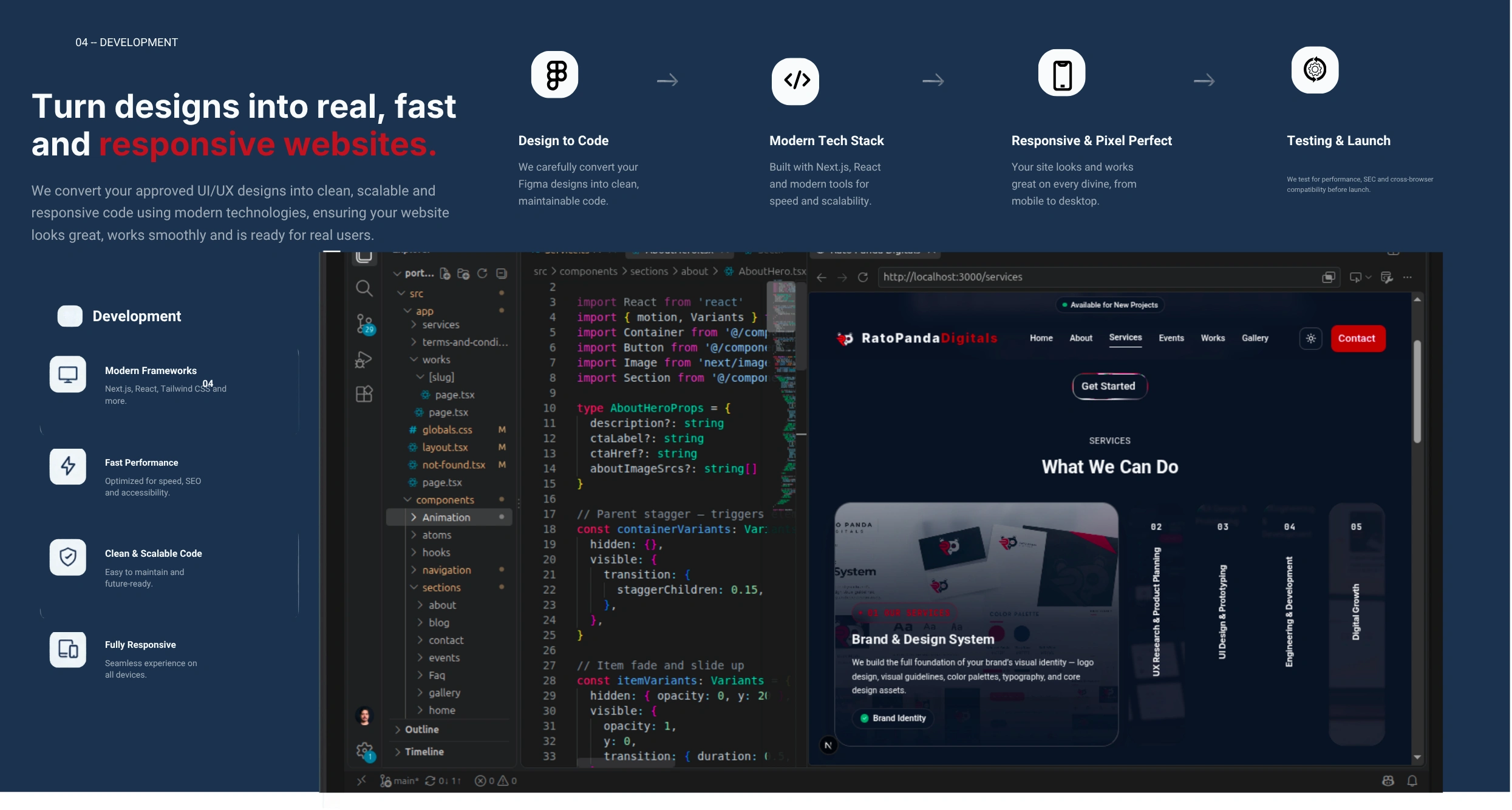Open Source Control with badge 29
Viewport: 1512px width, 810px height.
coord(365,324)
